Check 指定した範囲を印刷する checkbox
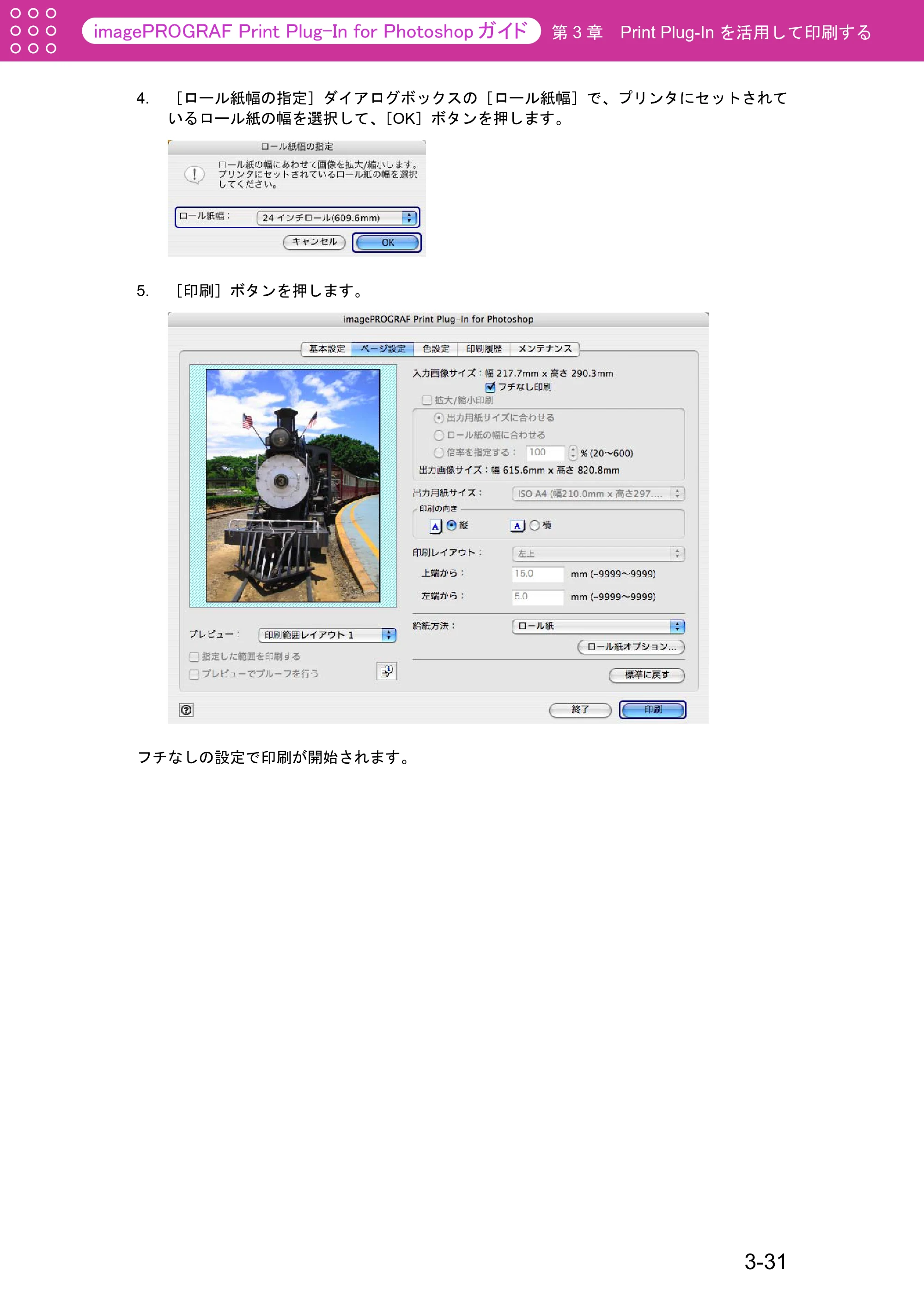The height and width of the screenshot is (1308, 924). tap(194, 657)
